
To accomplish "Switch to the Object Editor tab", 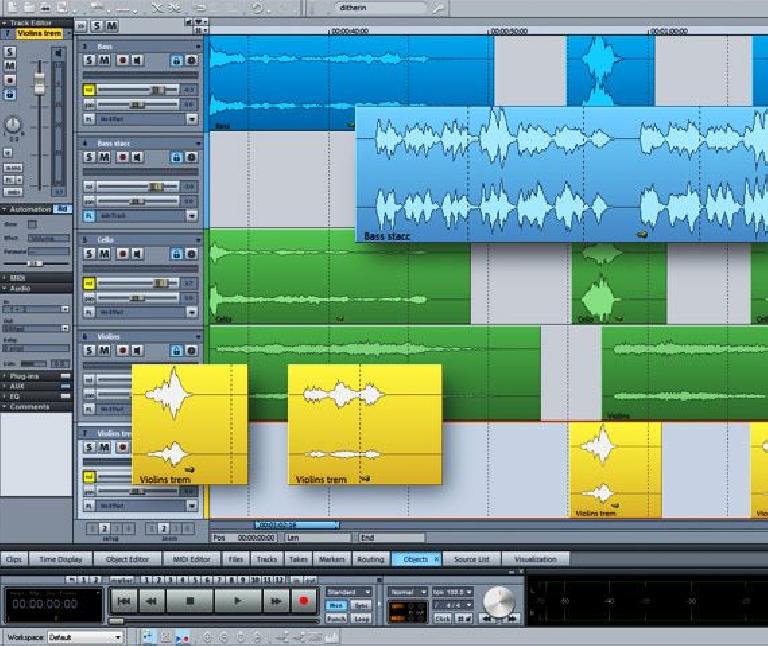I will (126, 559).
